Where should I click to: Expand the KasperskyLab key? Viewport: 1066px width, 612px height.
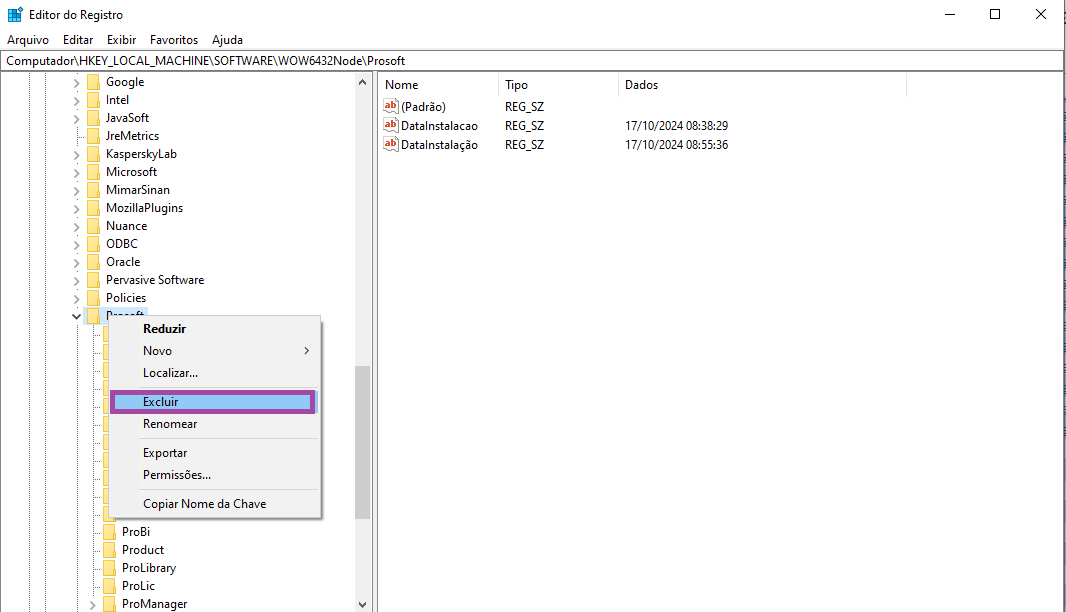[76, 155]
